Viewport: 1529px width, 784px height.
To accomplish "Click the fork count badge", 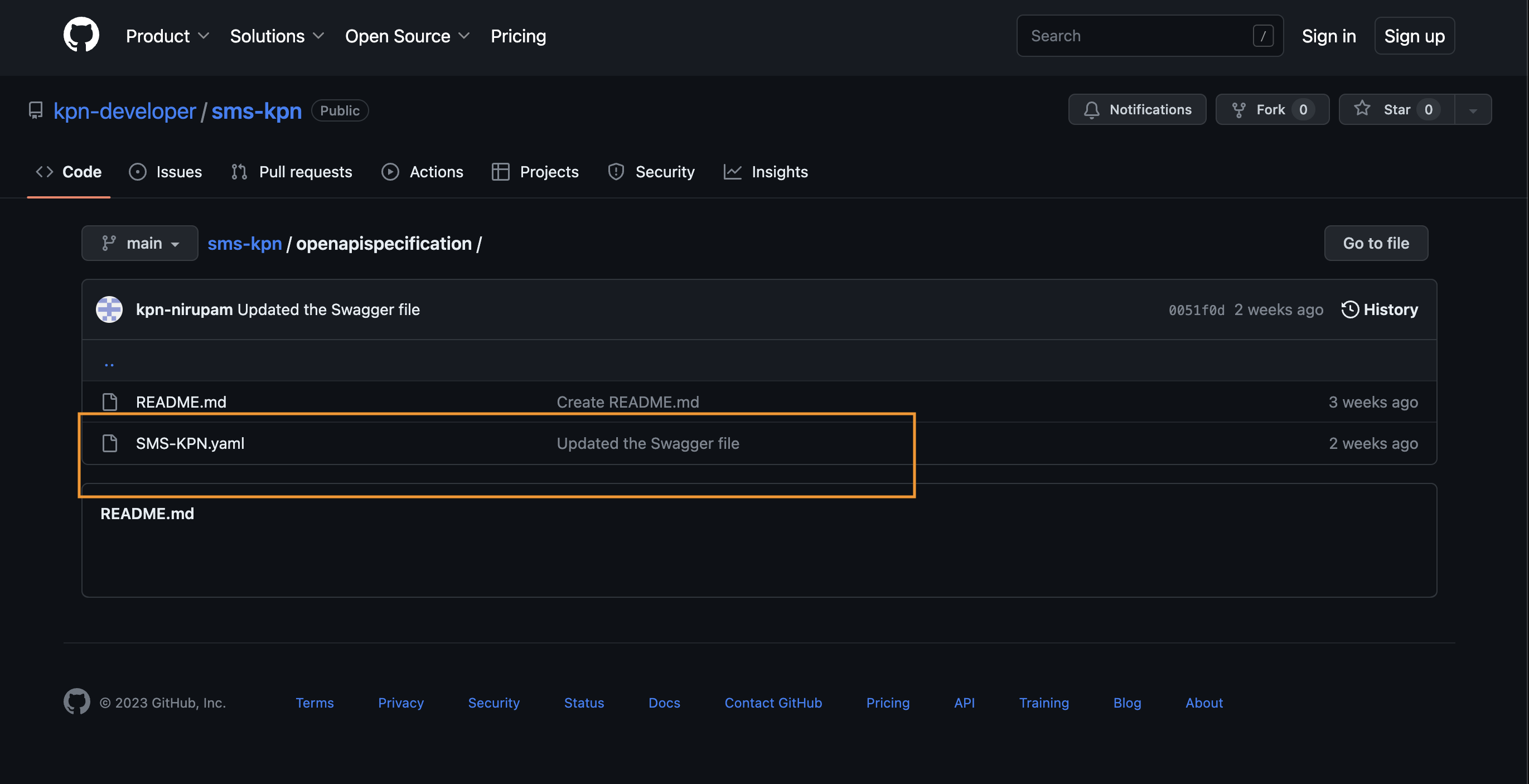I will [x=1303, y=110].
